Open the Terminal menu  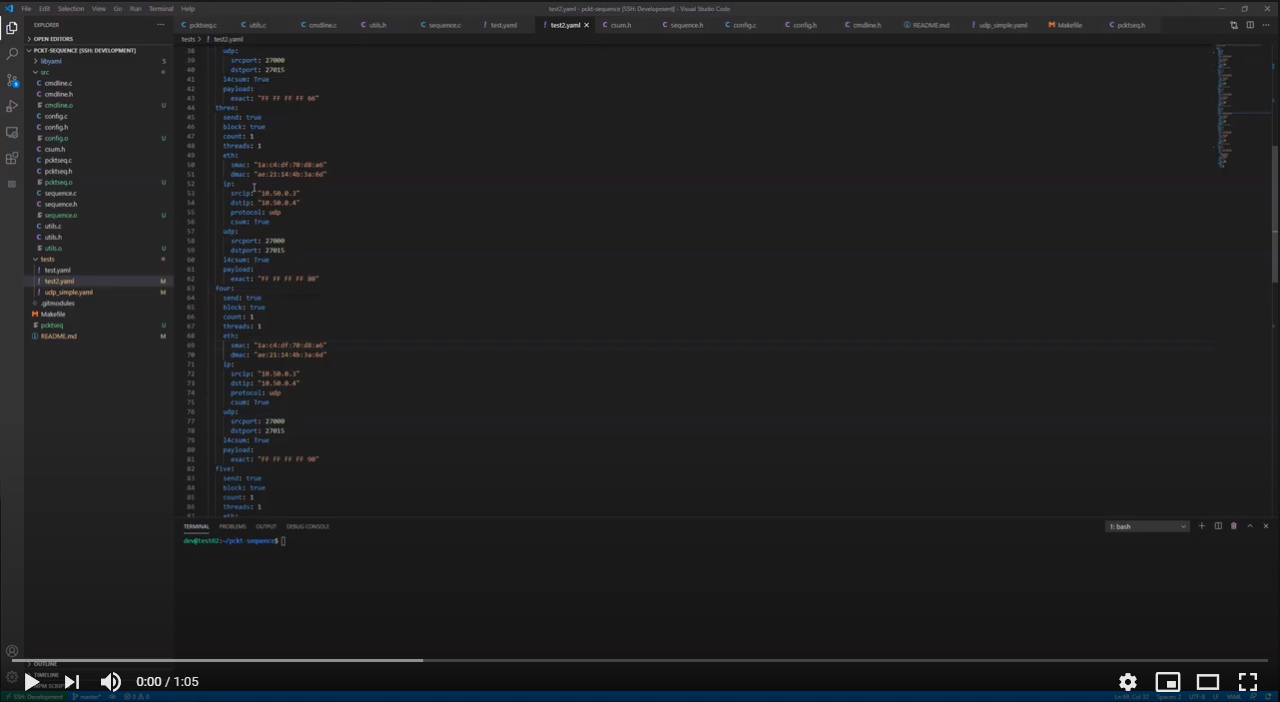[161, 8]
